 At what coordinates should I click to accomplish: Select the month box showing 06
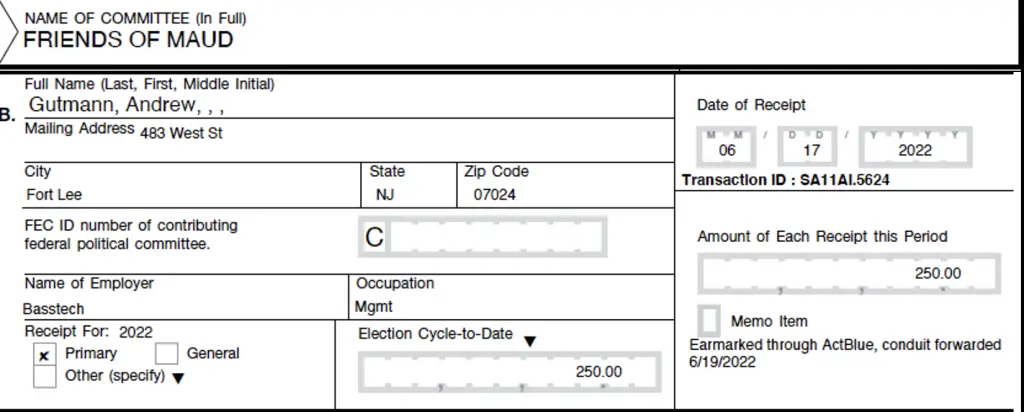click(x=727, y=147)
